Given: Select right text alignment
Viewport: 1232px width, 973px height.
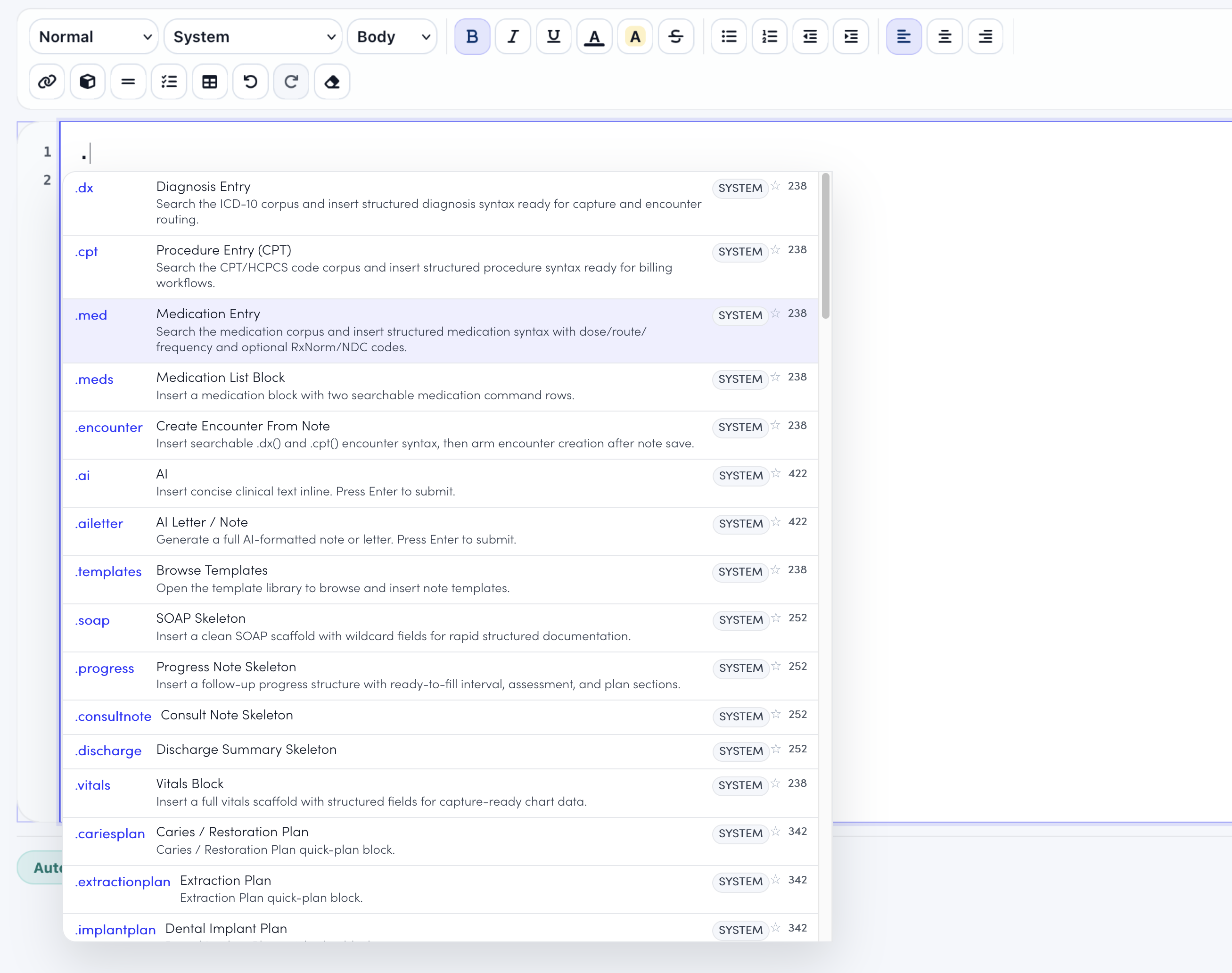Looking at the screenshot, I should (x=985, y=36).
